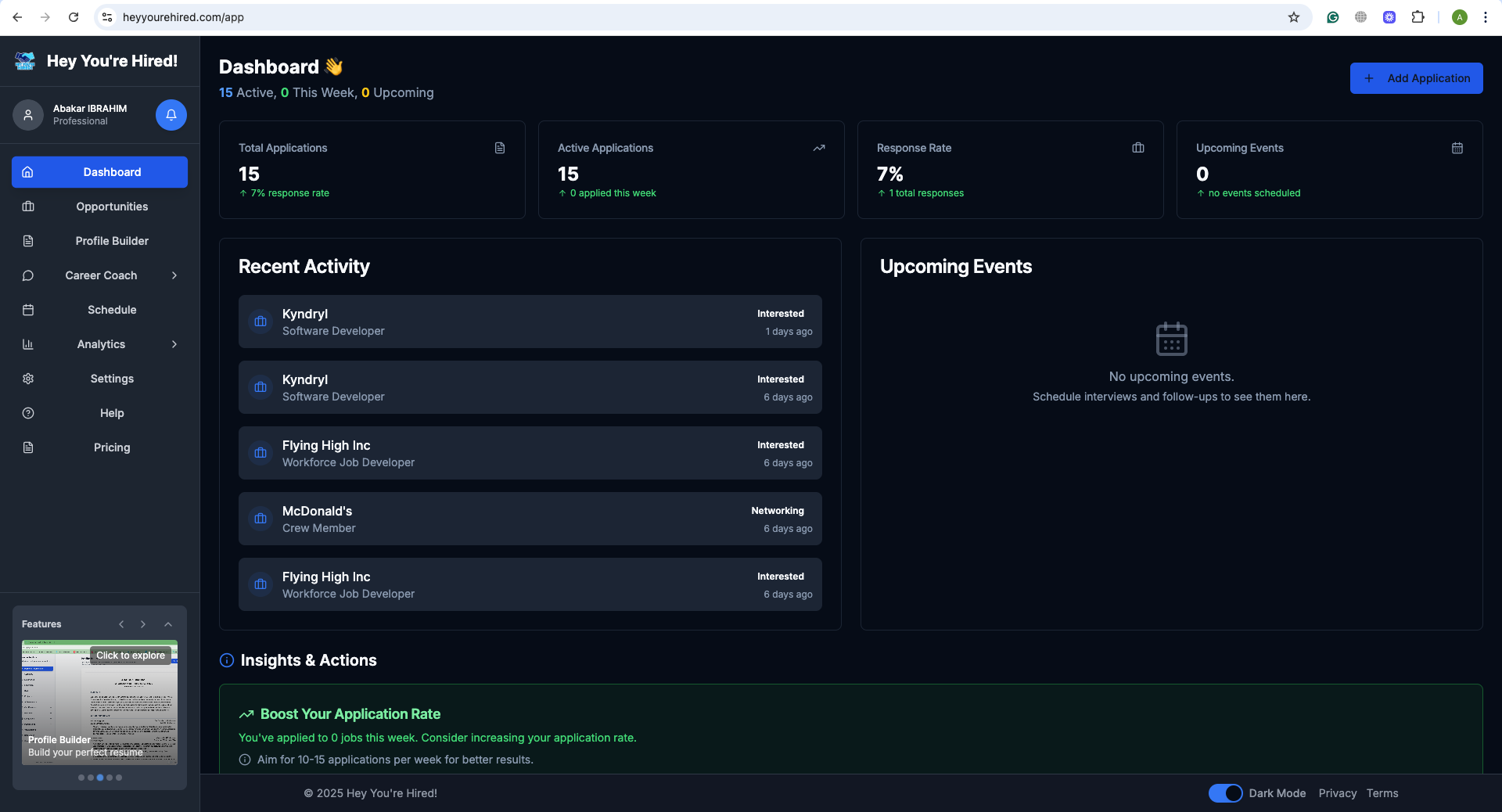Open the Chrome three-dot menu
This screenshot has width=1502, height=812.
(1485, 17)
